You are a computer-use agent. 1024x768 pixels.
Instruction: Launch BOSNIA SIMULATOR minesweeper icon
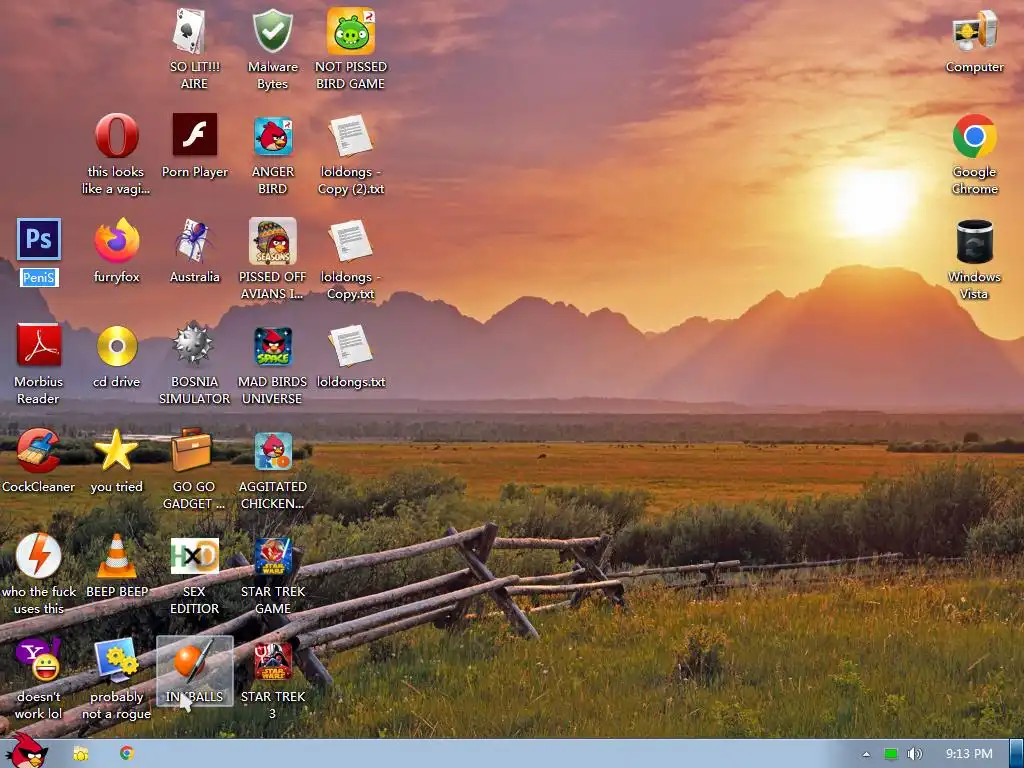tap(193, 344)
